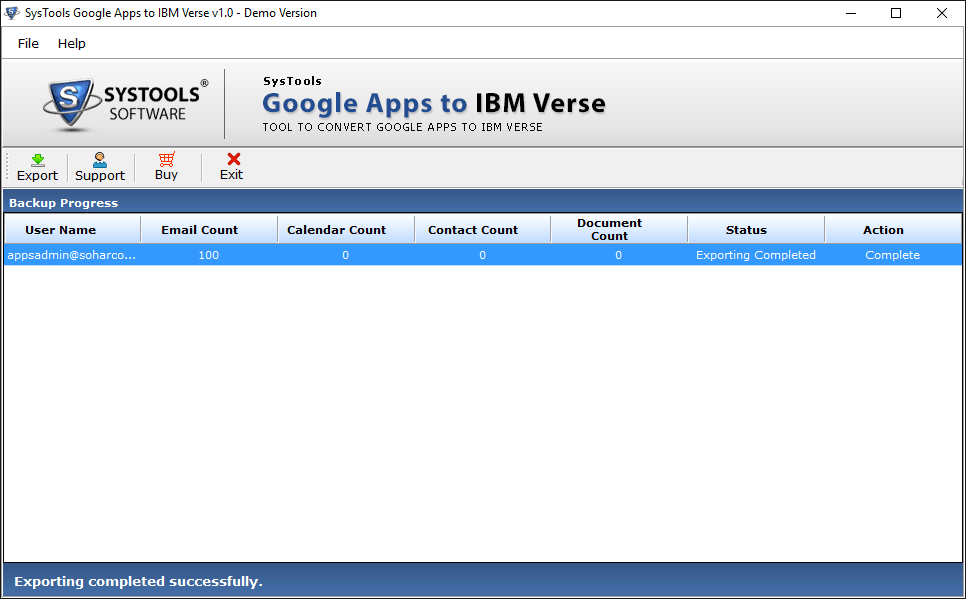Click the Complete action cell
This screenshot has height=599, width=966.
[893, 255]
